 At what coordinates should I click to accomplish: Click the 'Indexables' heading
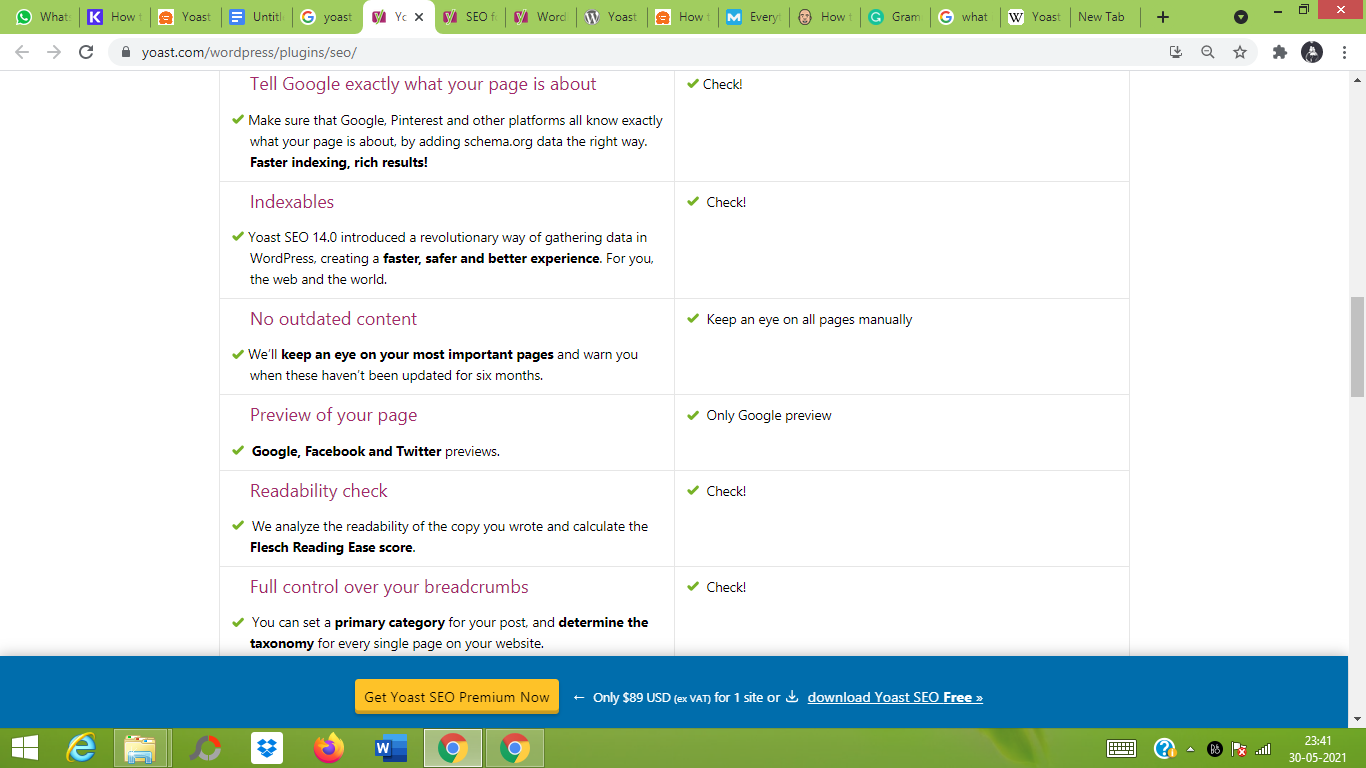click(x=292, y=202)
